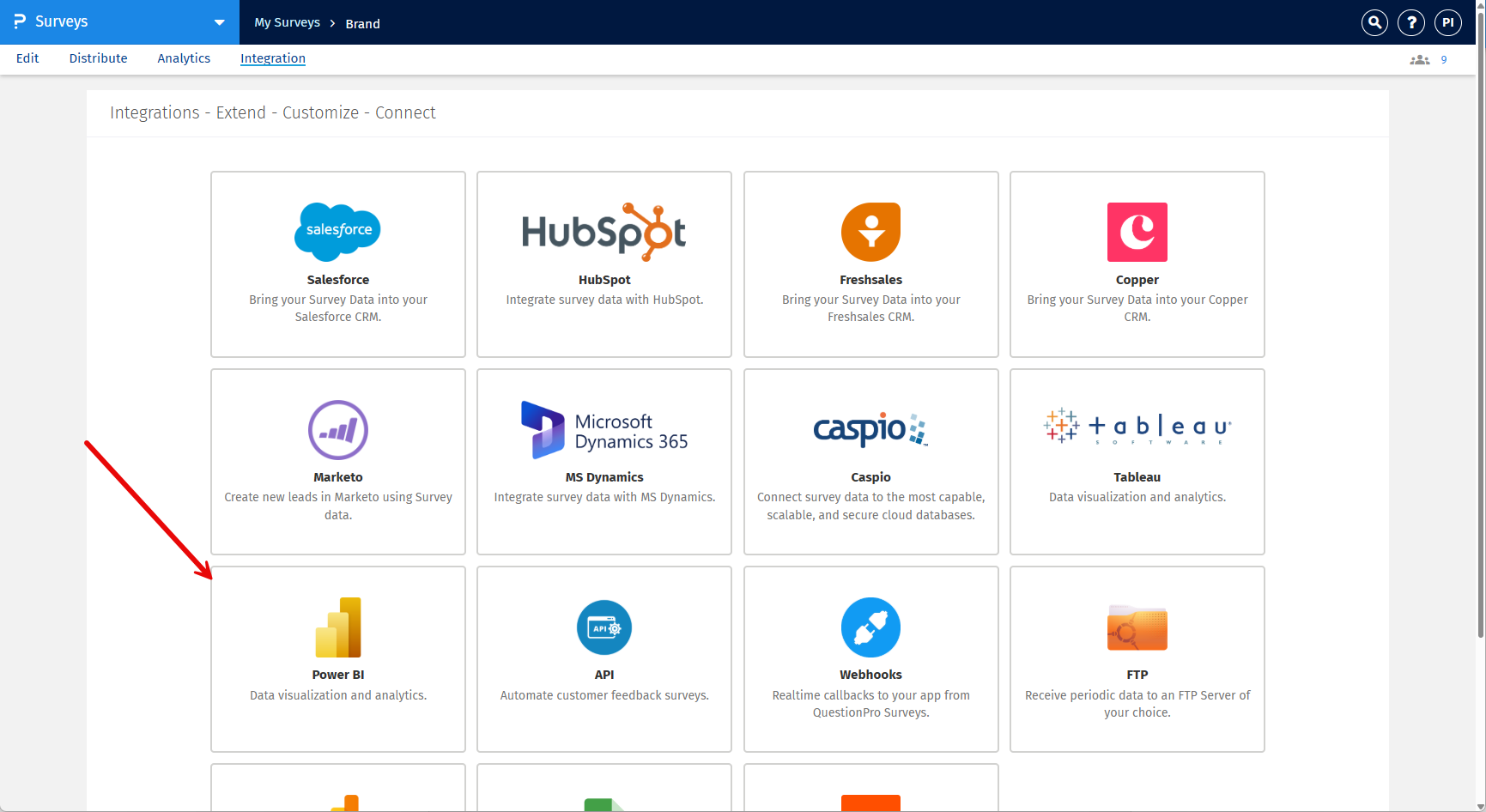Open the Edit tab
The image size is (1486, 812).
click(27, 58)
